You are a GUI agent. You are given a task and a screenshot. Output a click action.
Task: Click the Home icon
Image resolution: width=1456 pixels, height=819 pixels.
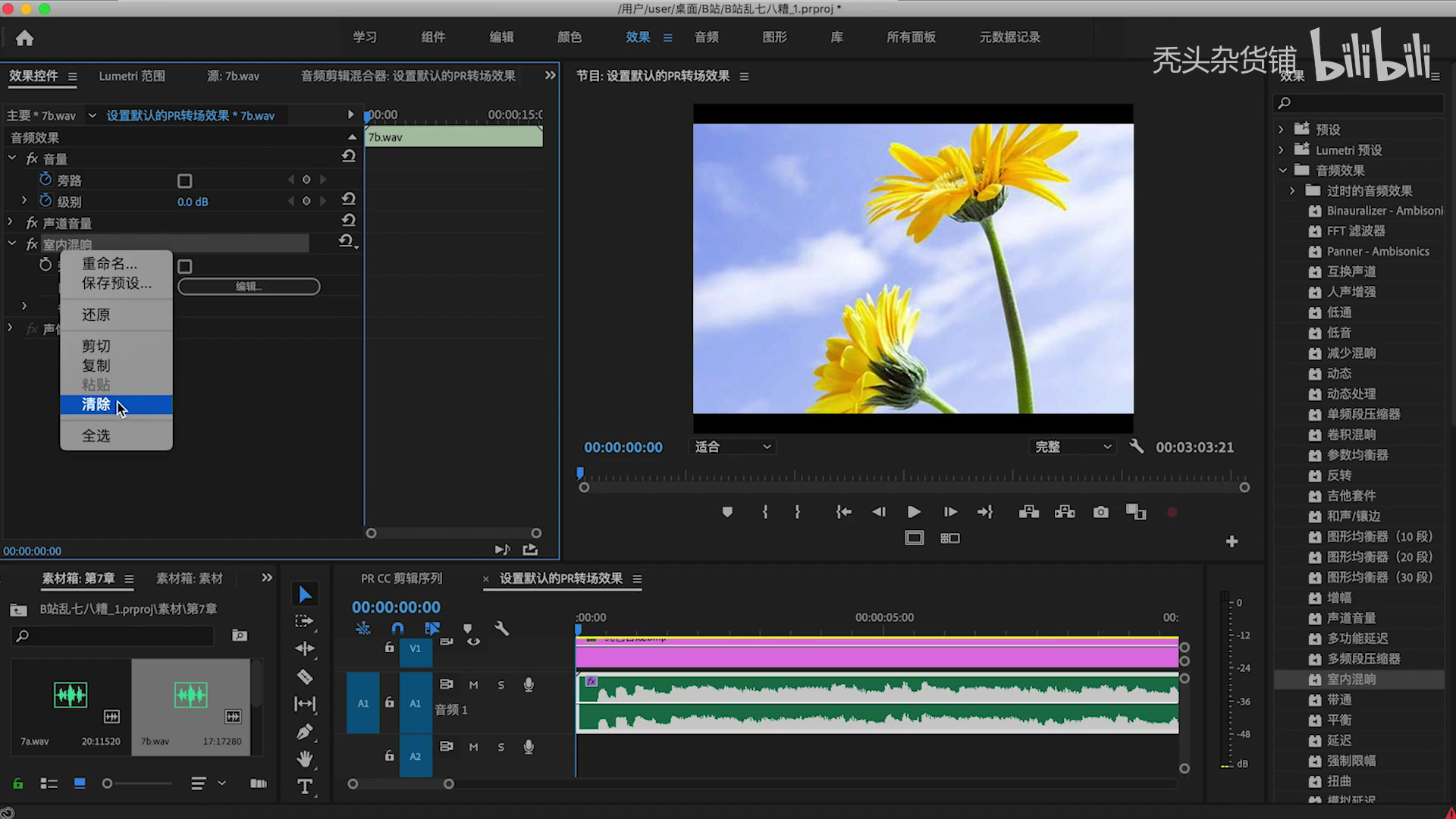pos(25,38)
